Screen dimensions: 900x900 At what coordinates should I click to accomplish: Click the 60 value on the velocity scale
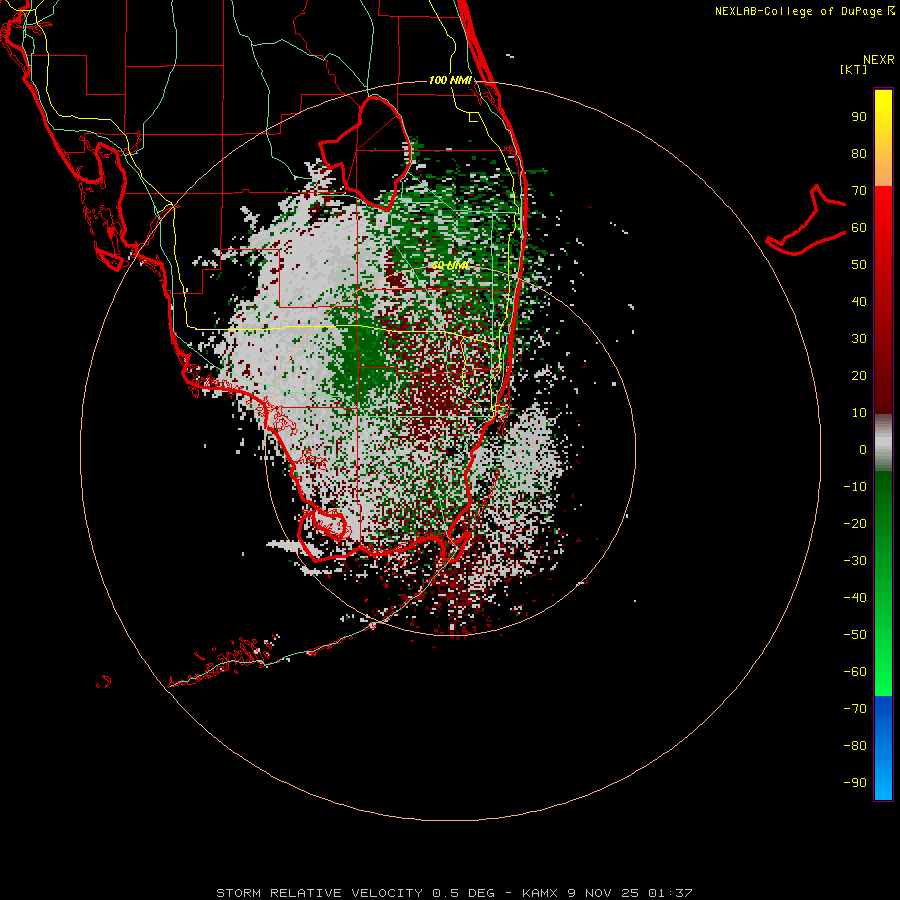(859, 227)
